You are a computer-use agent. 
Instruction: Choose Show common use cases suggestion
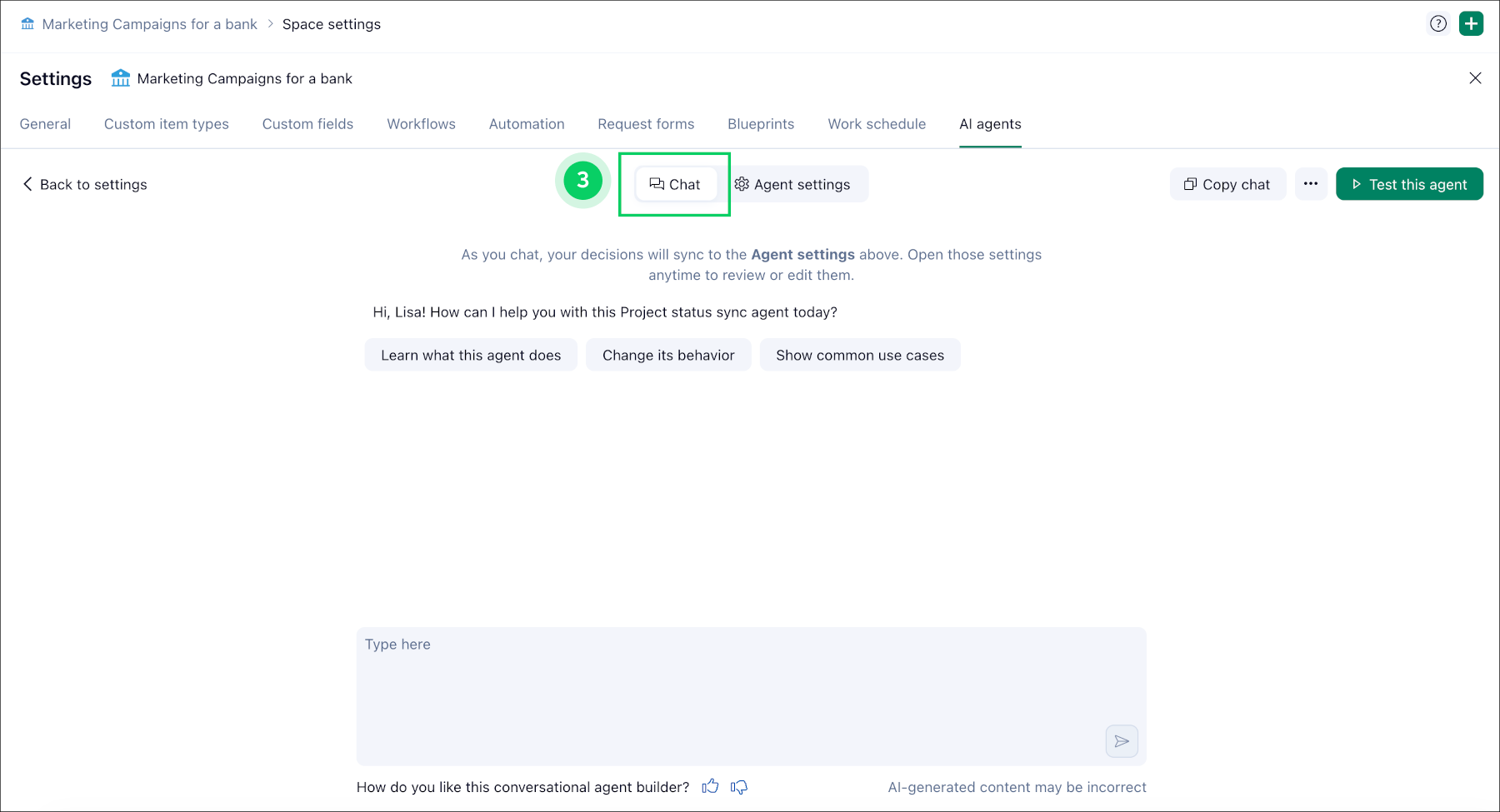point(860,355)
